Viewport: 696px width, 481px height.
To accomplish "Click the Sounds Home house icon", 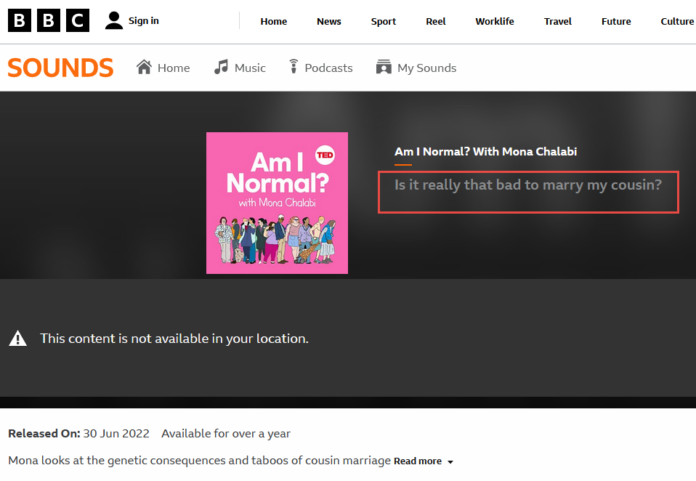I will click(144, 67).
